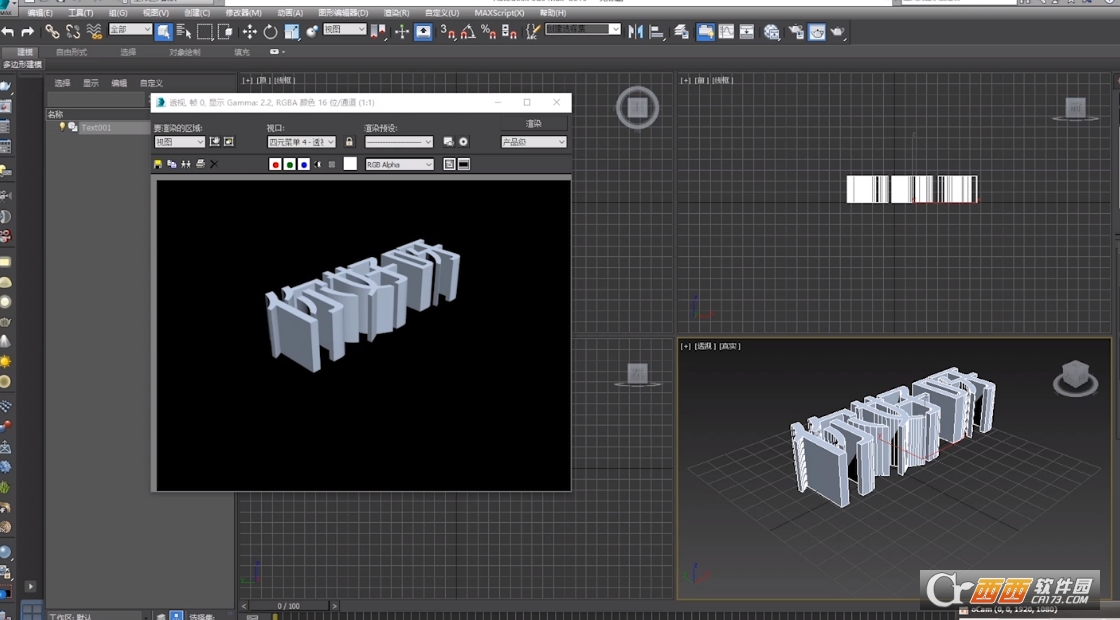
Task: Click the Undo arrow icon
Action: click(x=8, y=32)
